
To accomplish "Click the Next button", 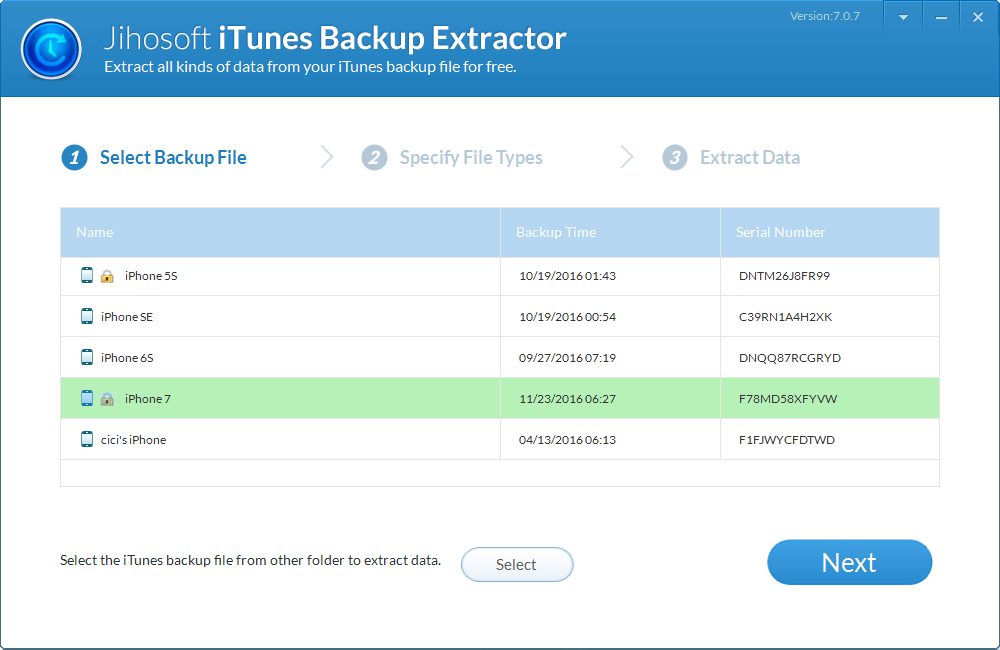I will coord(849,562).
